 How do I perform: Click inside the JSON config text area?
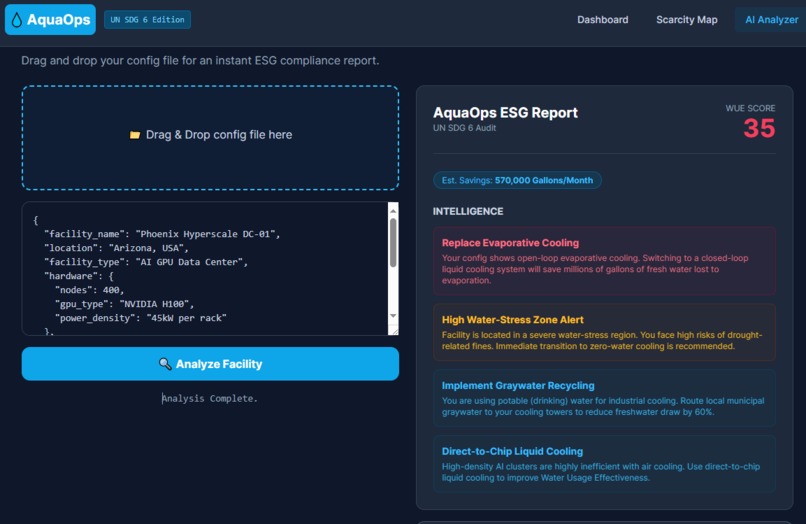point(205,268)
